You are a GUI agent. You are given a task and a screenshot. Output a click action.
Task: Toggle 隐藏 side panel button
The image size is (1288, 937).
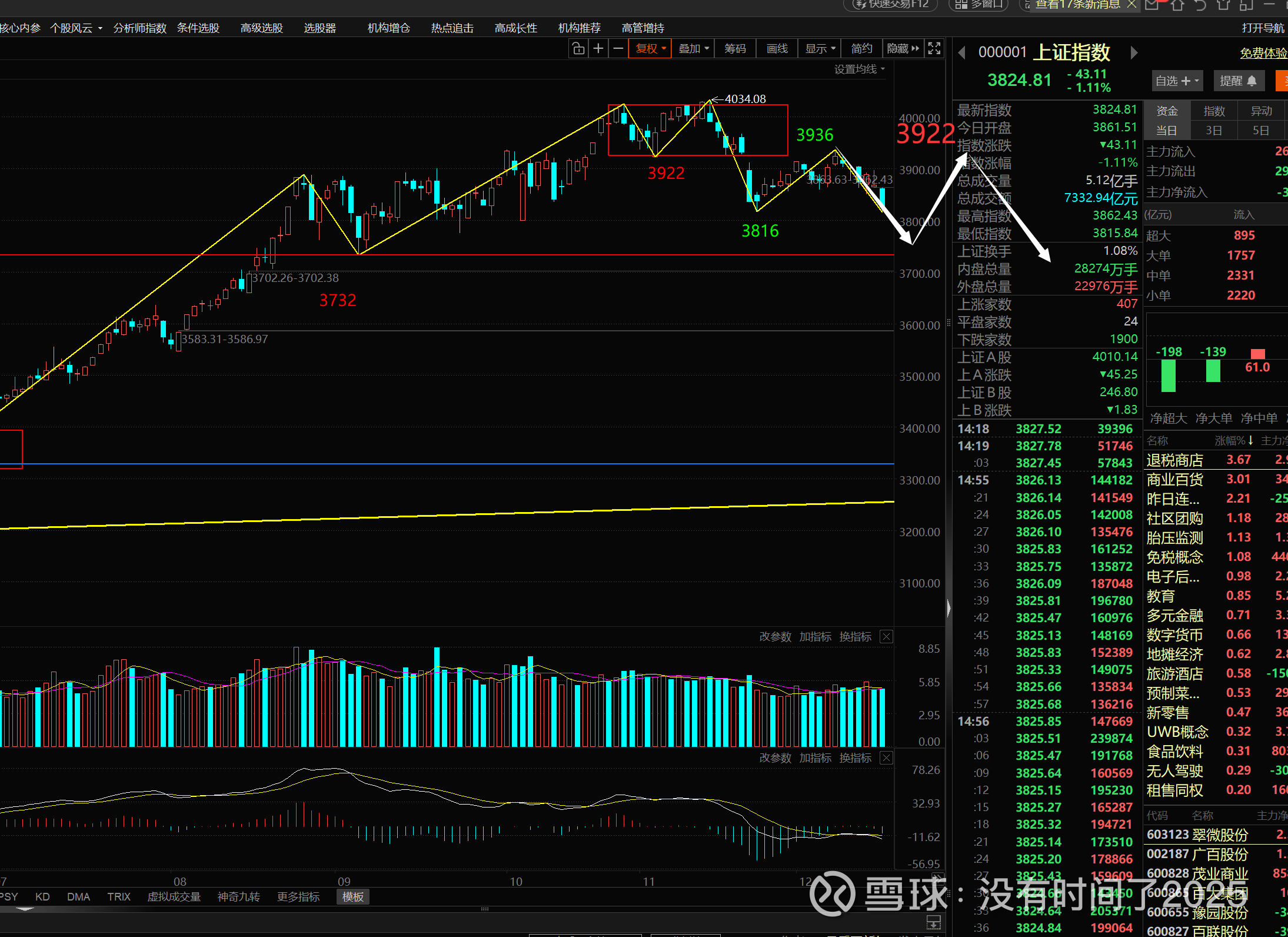point(903,49)
